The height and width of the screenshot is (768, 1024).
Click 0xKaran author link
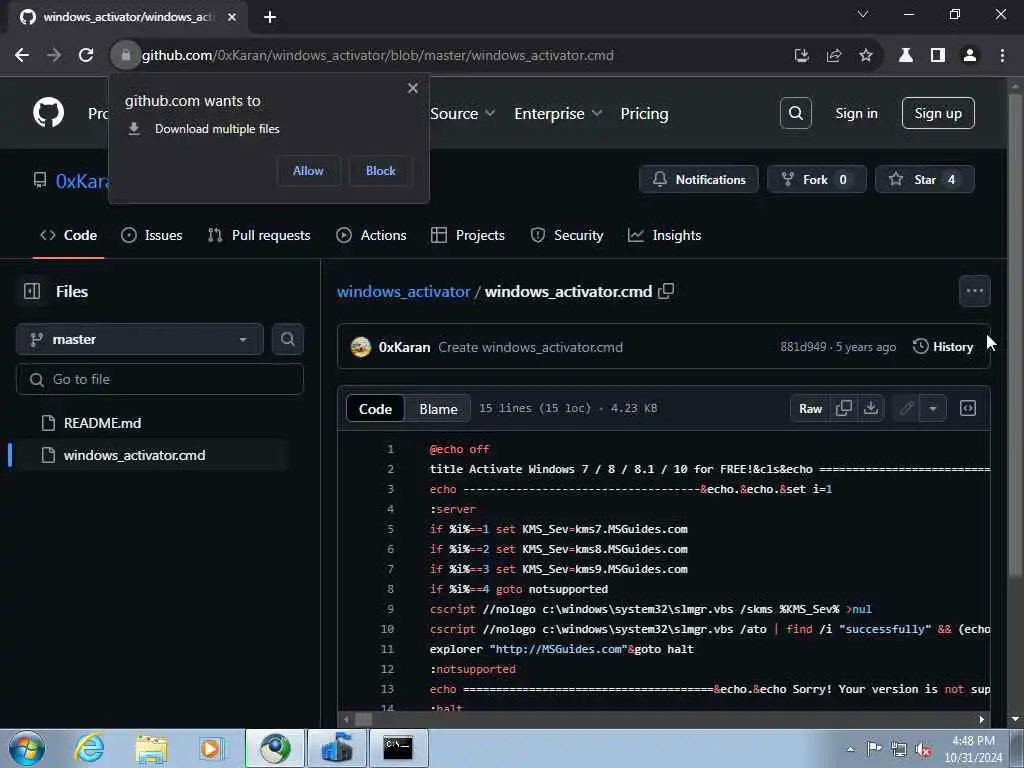pos(404,347)
